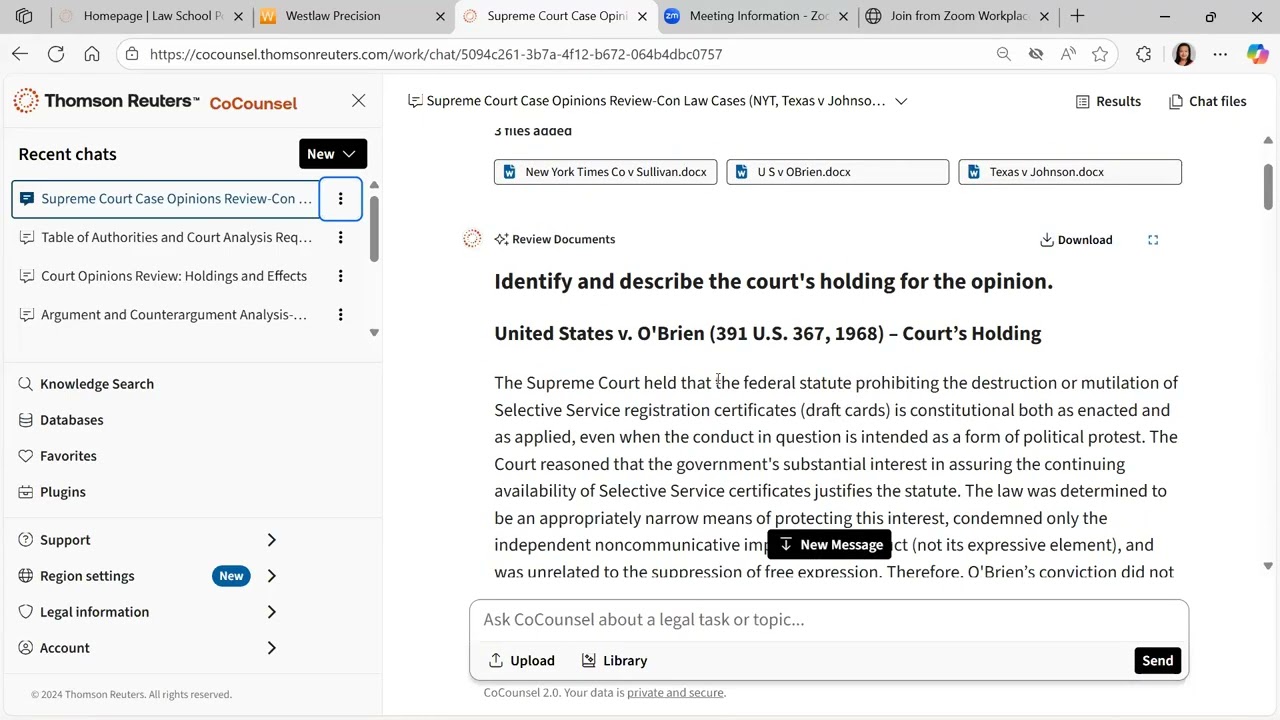
Task: Open options for Court Opinions Review chat
Action: coord(340,276)
